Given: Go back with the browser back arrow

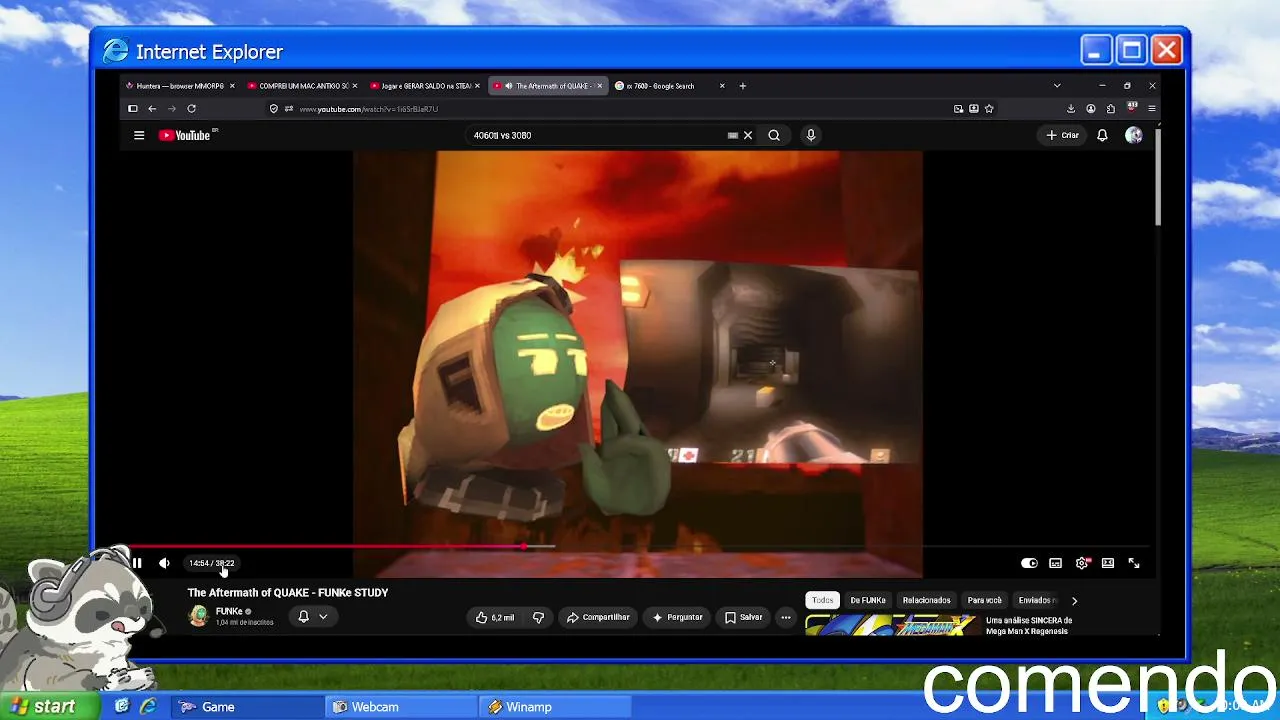Looking at the screenshot, I should click(x=152, y=109).
